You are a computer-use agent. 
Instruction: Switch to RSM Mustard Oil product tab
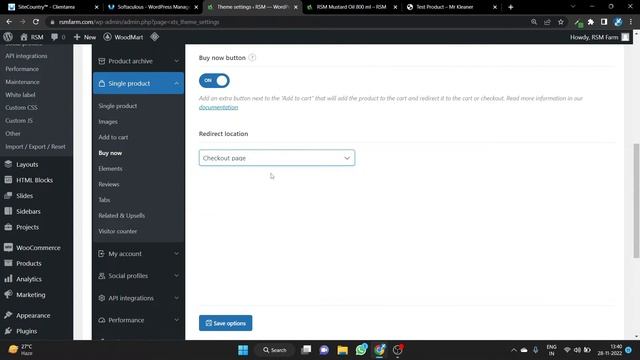[351, 7]
